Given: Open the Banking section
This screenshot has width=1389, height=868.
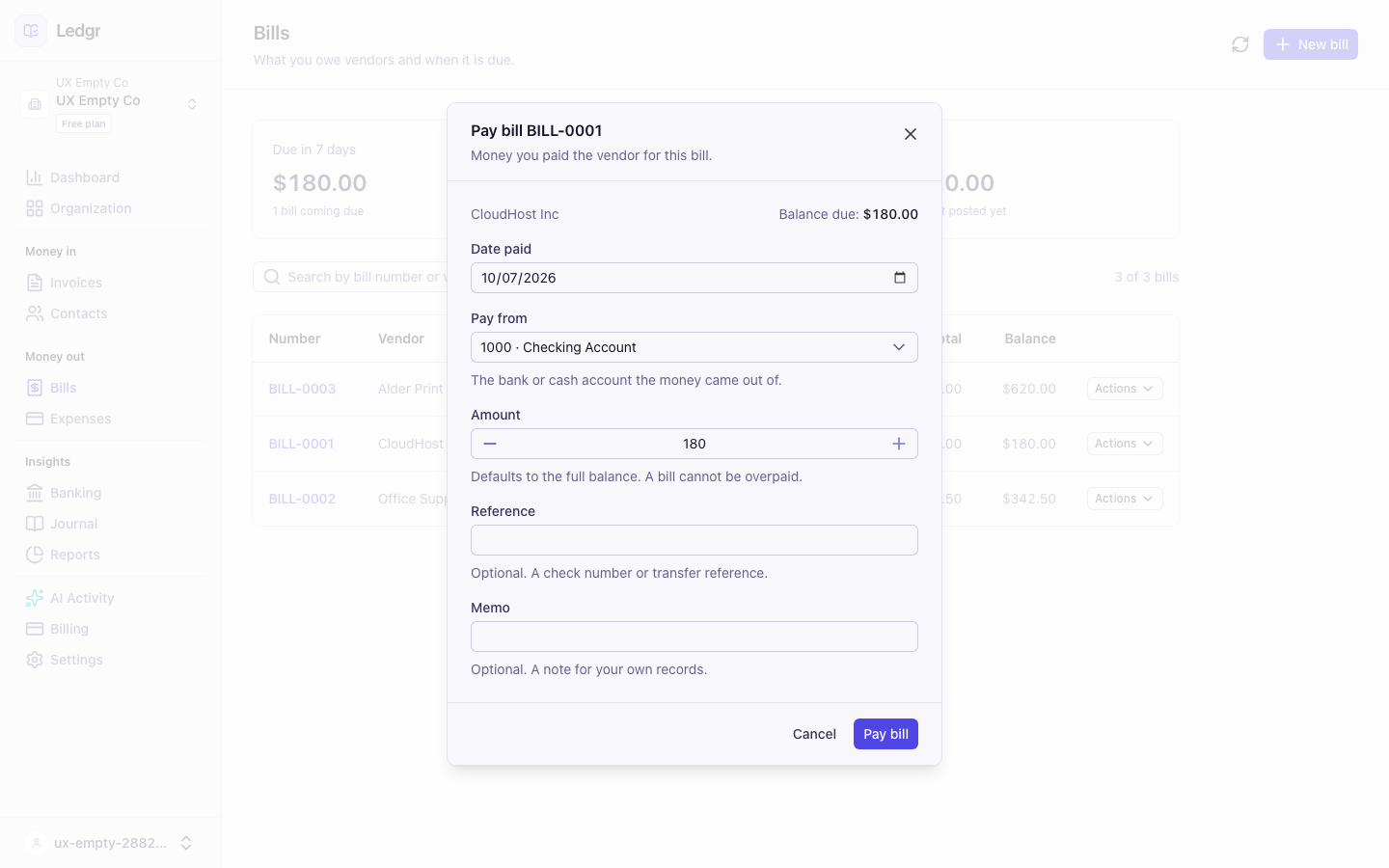Looking at the screenshot, I should click(112, 493).
